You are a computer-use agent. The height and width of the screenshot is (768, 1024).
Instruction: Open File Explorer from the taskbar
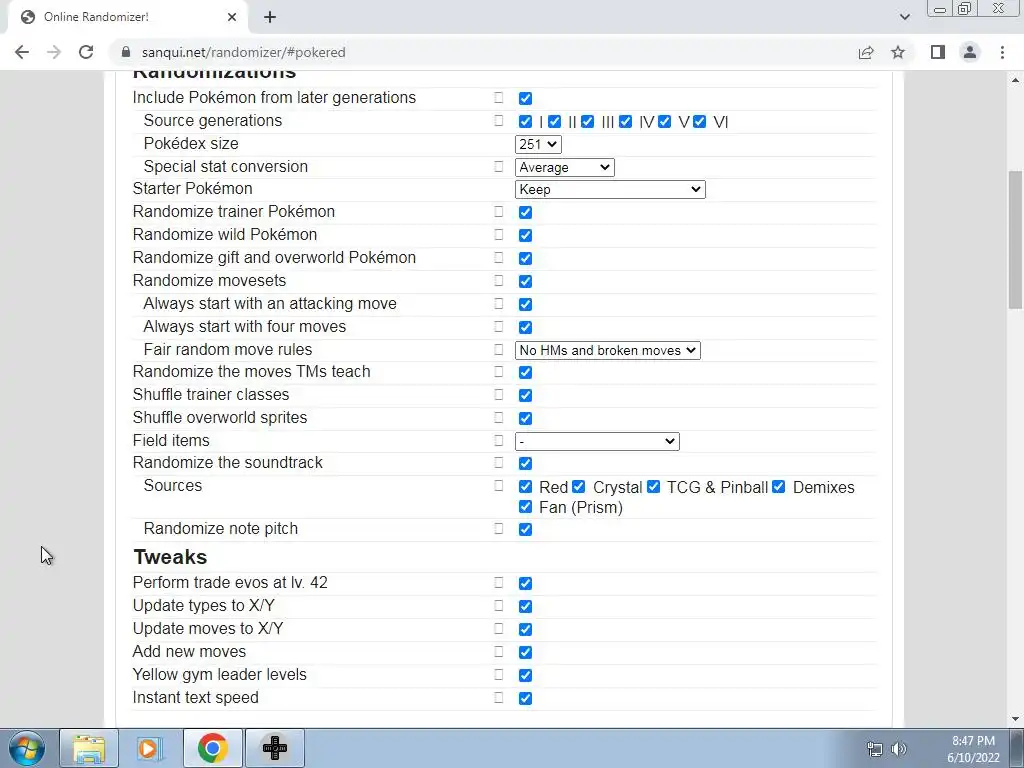point(89,748)
